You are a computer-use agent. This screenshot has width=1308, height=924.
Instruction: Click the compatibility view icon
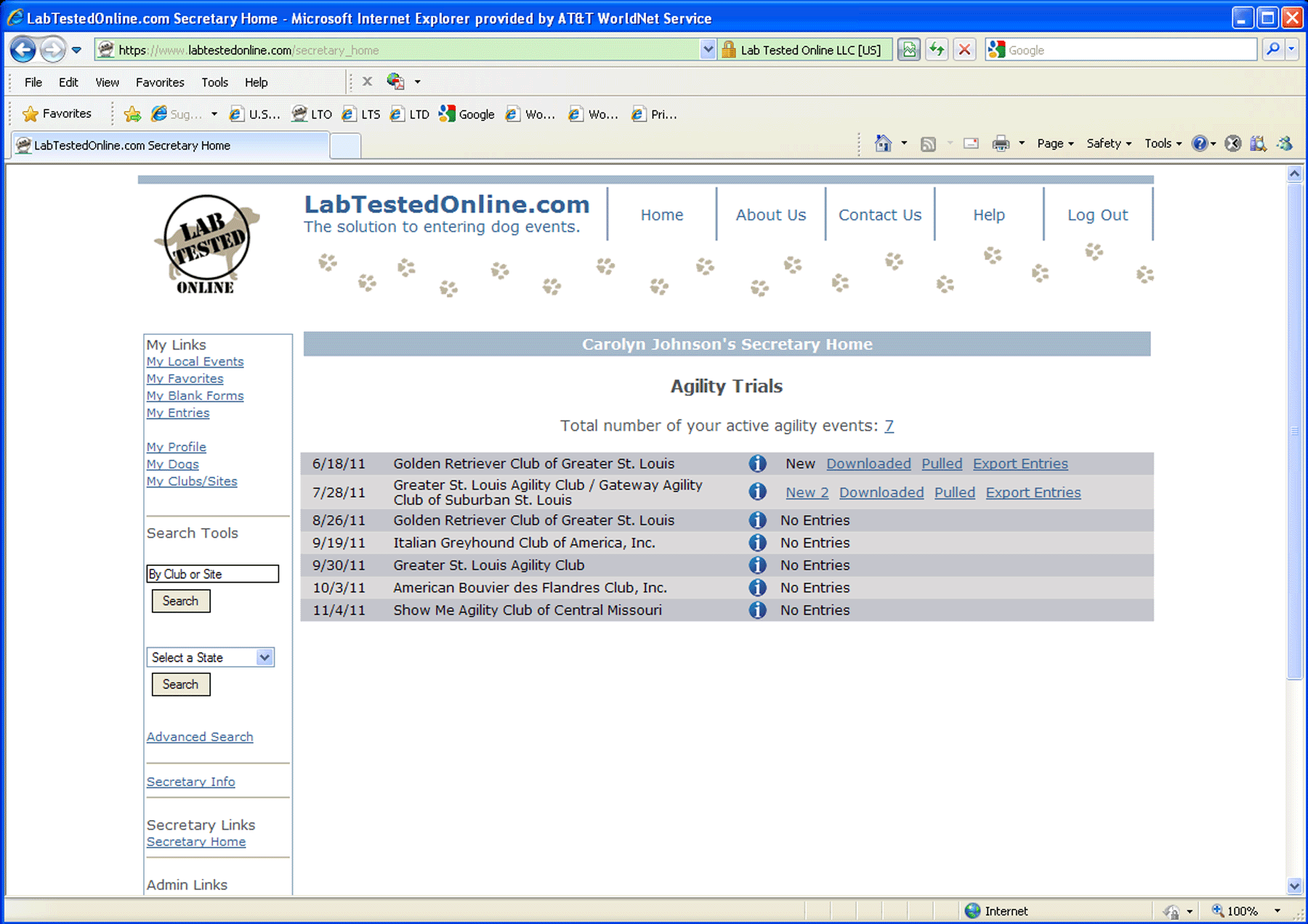[909, 50]
